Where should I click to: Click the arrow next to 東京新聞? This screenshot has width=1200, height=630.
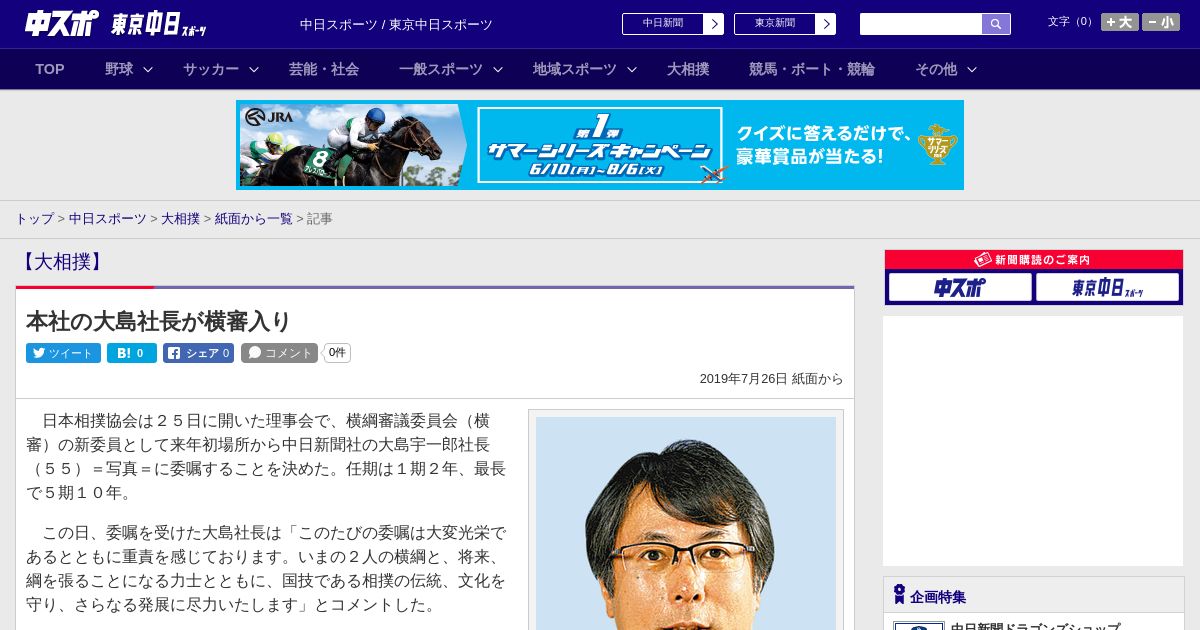(825, 24)
